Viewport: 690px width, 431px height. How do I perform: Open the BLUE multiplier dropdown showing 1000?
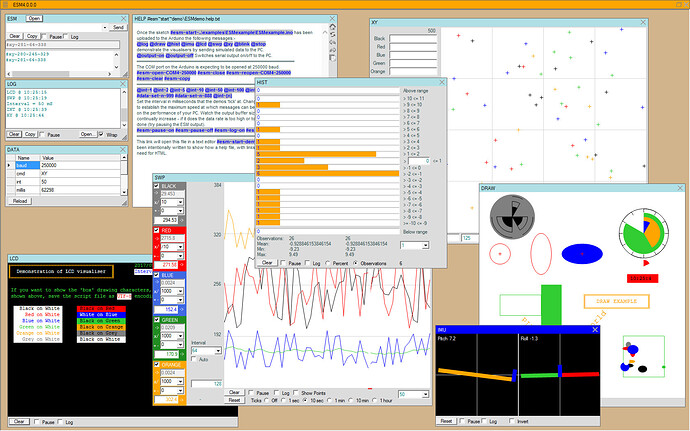[x=180, y=291]
